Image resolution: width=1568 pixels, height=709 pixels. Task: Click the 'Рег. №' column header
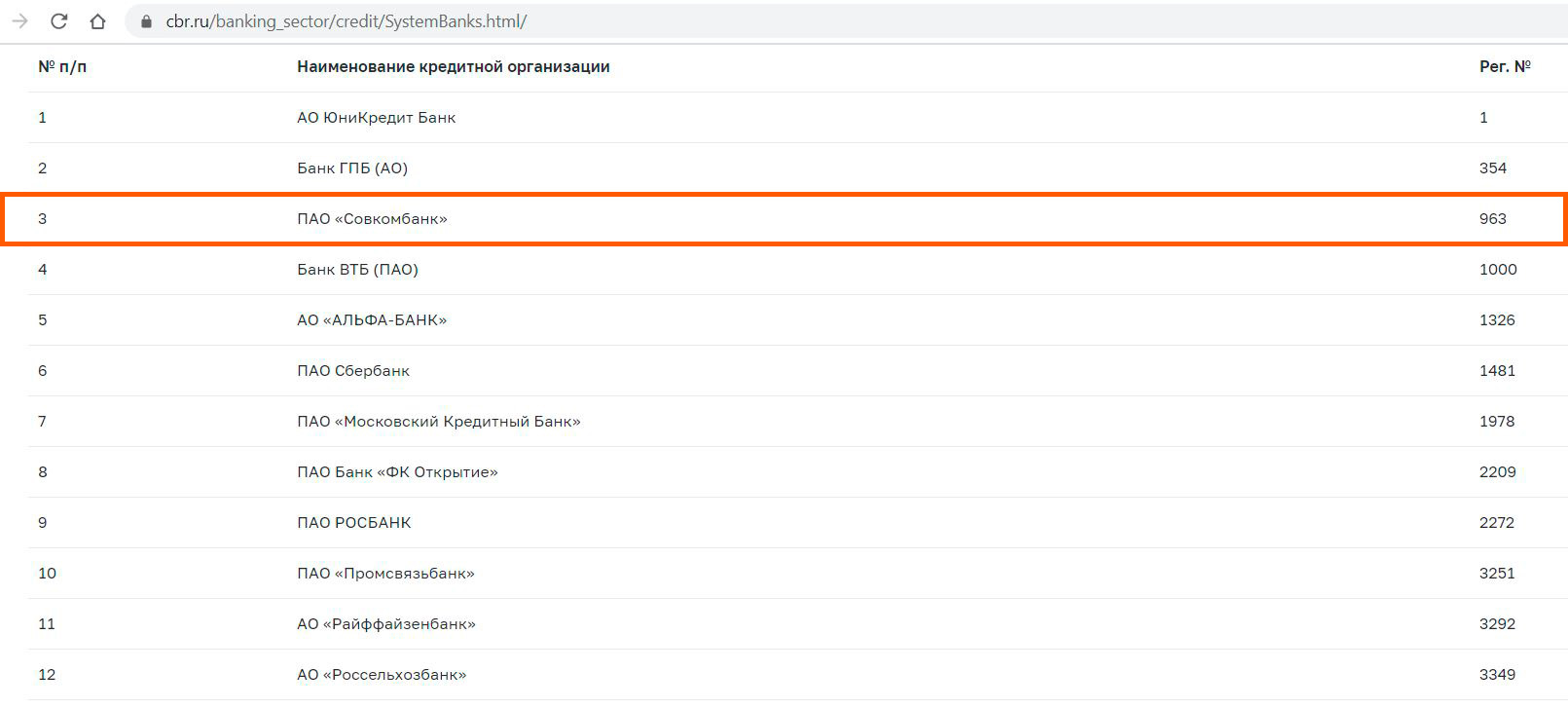[x=1505, y=66]
